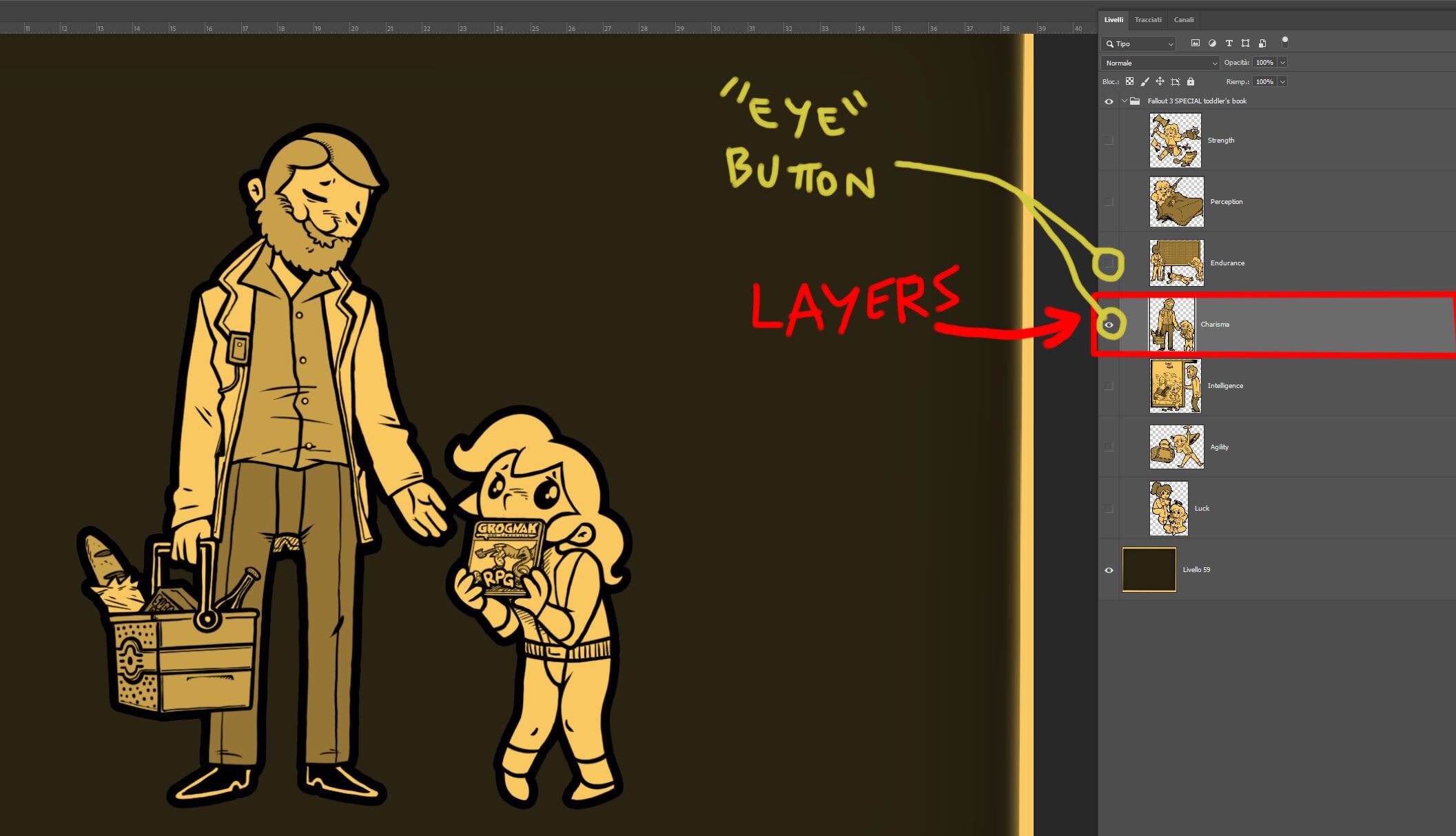Select the Luck layer thumbnail

click(1169, 509)
